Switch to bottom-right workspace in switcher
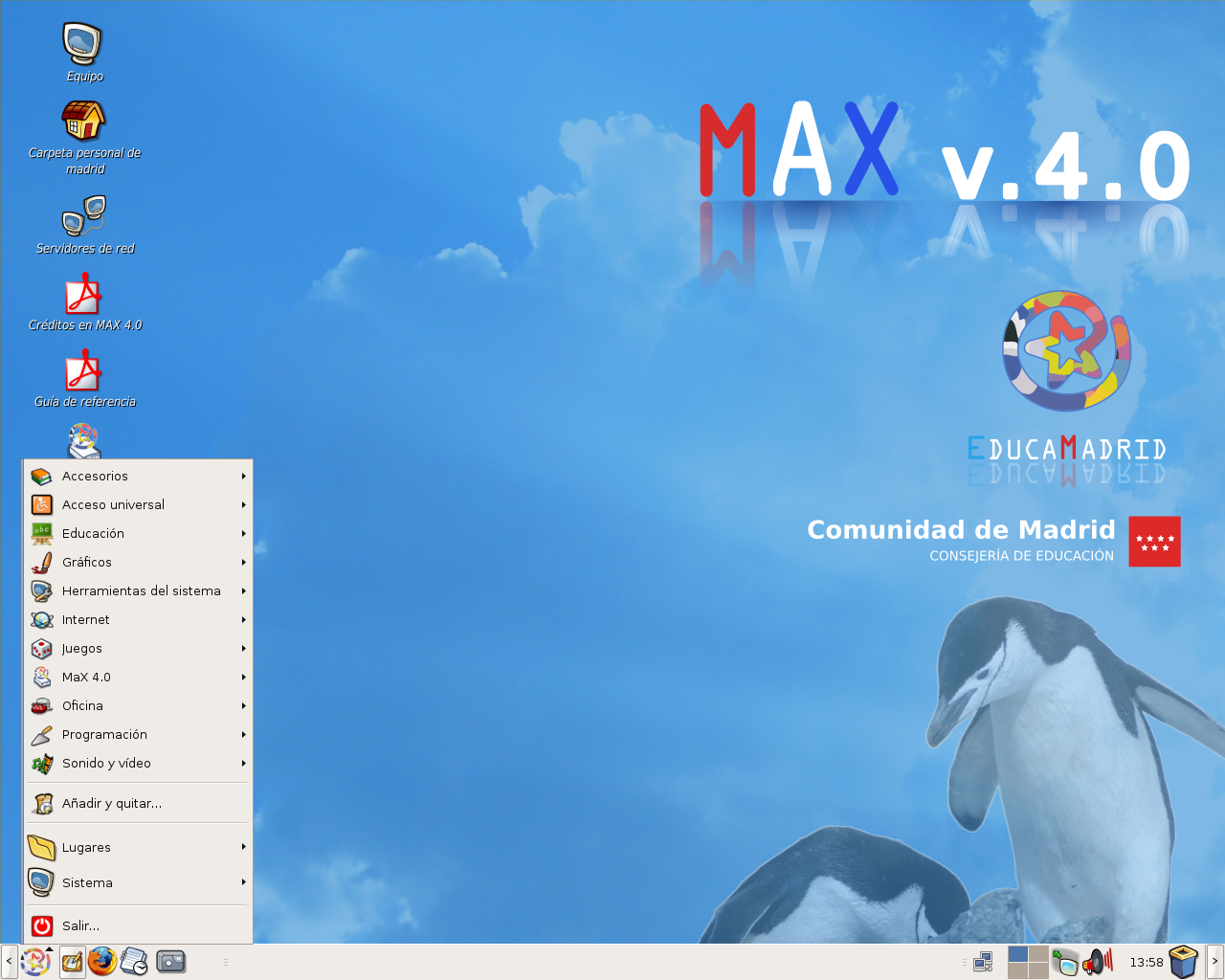The width and height of the screenshot is (1225, 980). [1038, 970]
